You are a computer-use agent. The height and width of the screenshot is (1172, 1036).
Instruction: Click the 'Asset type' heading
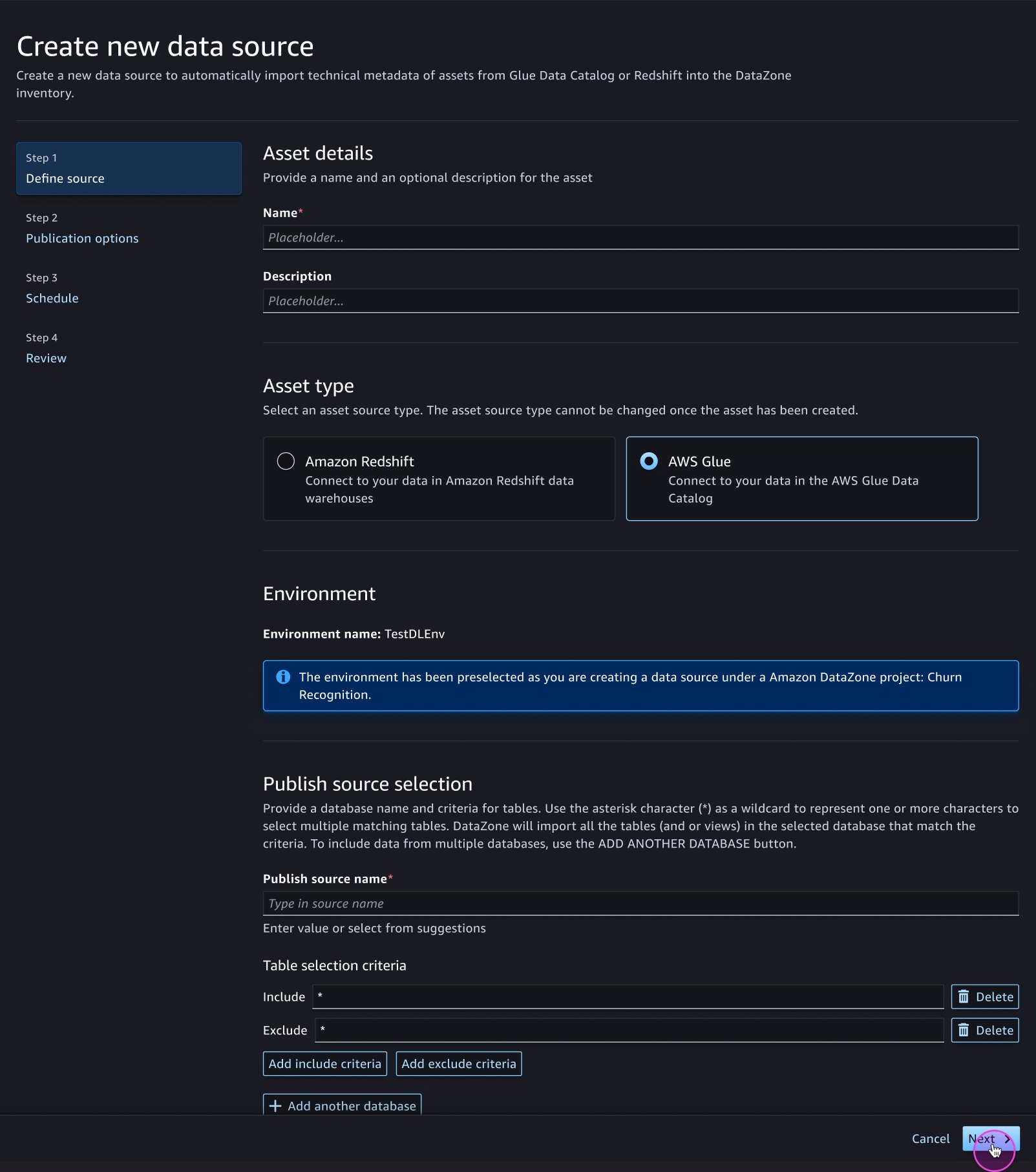click(x=308, y=386)
